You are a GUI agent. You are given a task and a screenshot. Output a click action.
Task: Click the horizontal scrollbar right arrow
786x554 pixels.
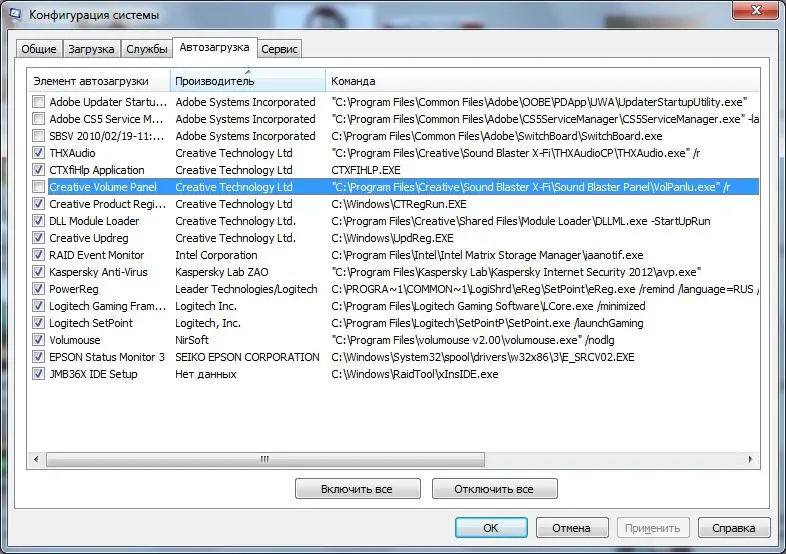coord(750,459)
